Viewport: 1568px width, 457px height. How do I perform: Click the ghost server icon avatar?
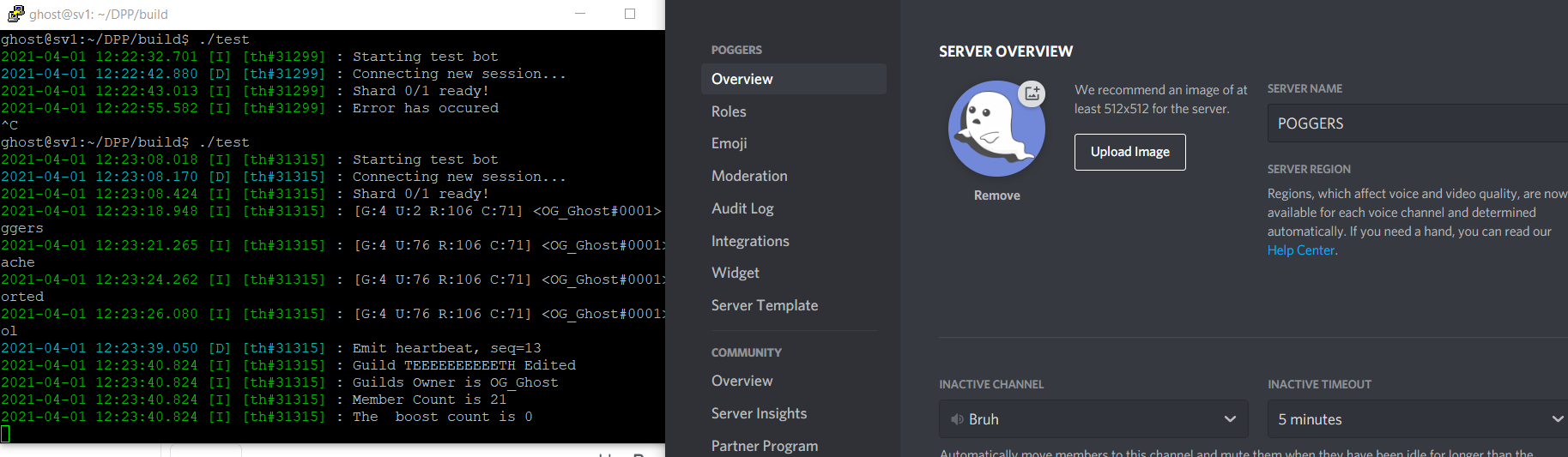click(996, 129)
